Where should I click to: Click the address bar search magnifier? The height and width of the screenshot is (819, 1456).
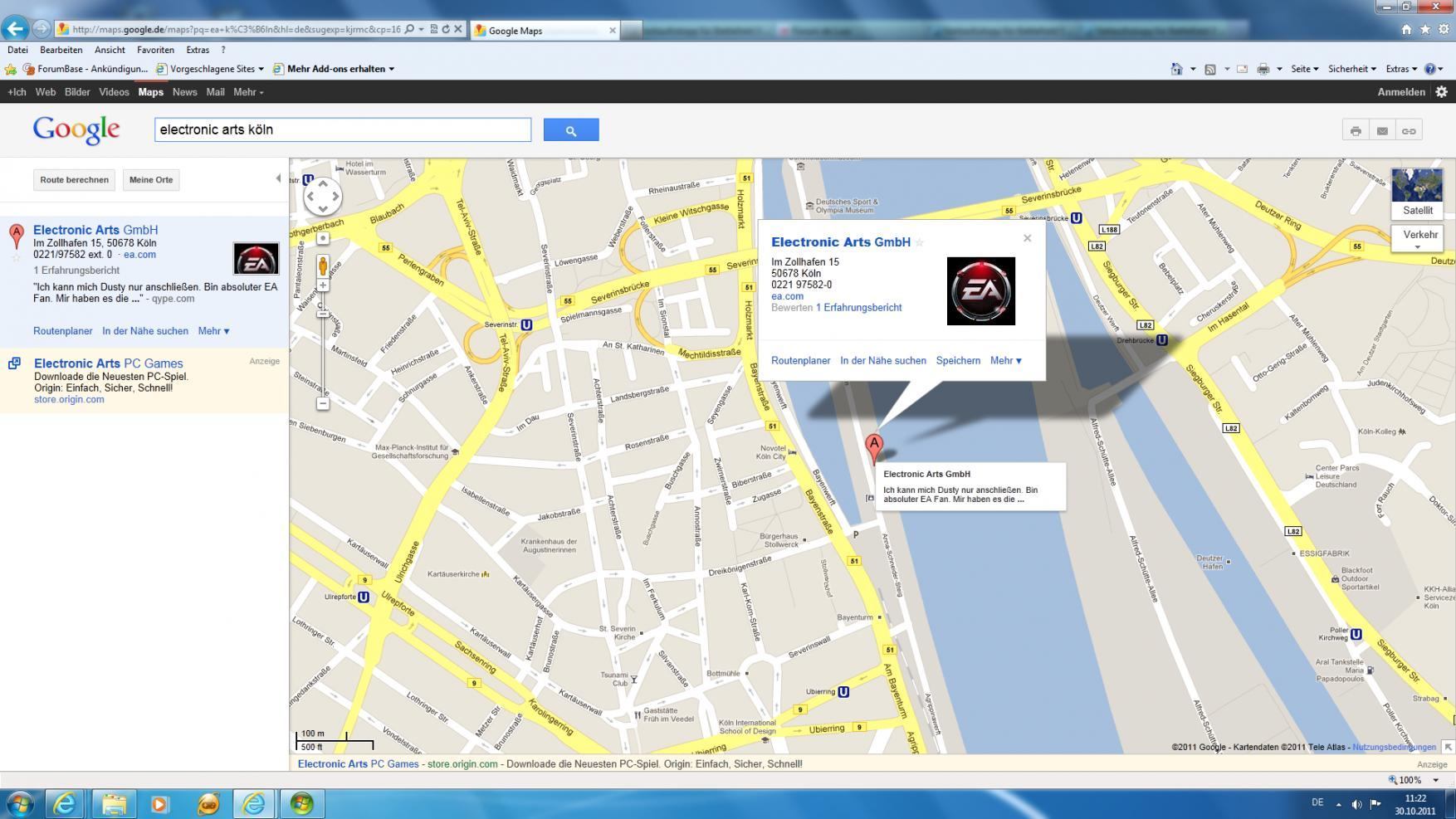coord(409,29)
